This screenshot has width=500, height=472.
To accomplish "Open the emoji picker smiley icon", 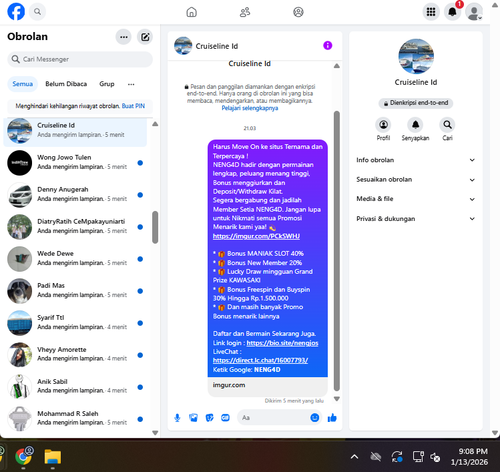I will pyautogui.click(x=315, y=418).
